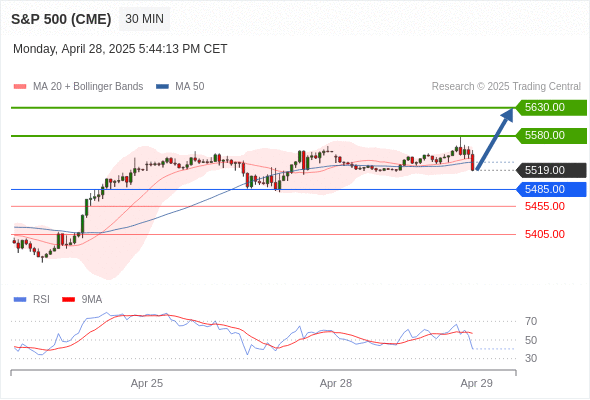The width and height of the screenshot is (590, 400).
Task: Click the 'RSI' legend label
Action: tap(41, 300)
